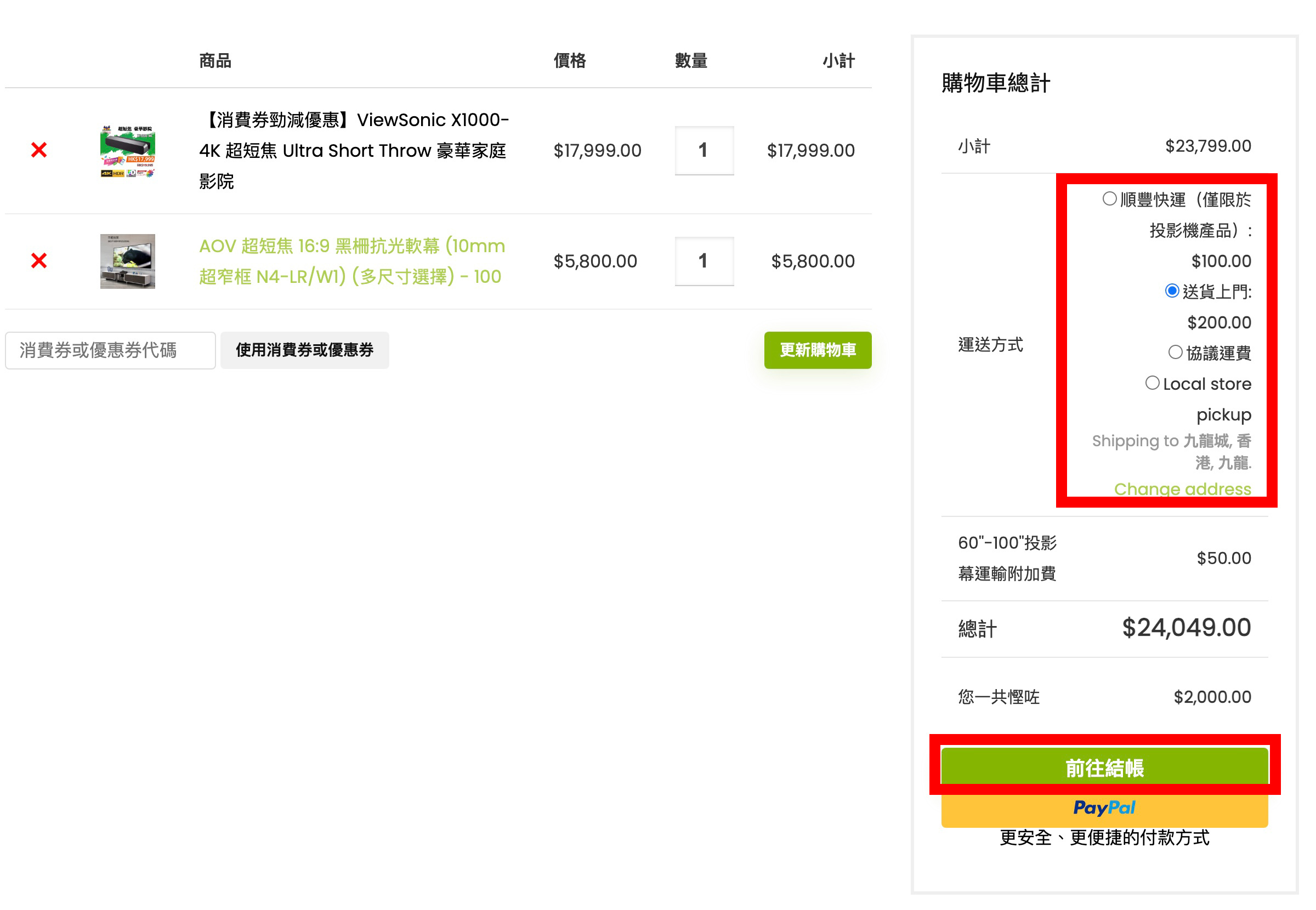The image size is (1316, 910).
Task: Apply coupon with 使用消費券或優惠券 button
Action: tap(304, 350)
